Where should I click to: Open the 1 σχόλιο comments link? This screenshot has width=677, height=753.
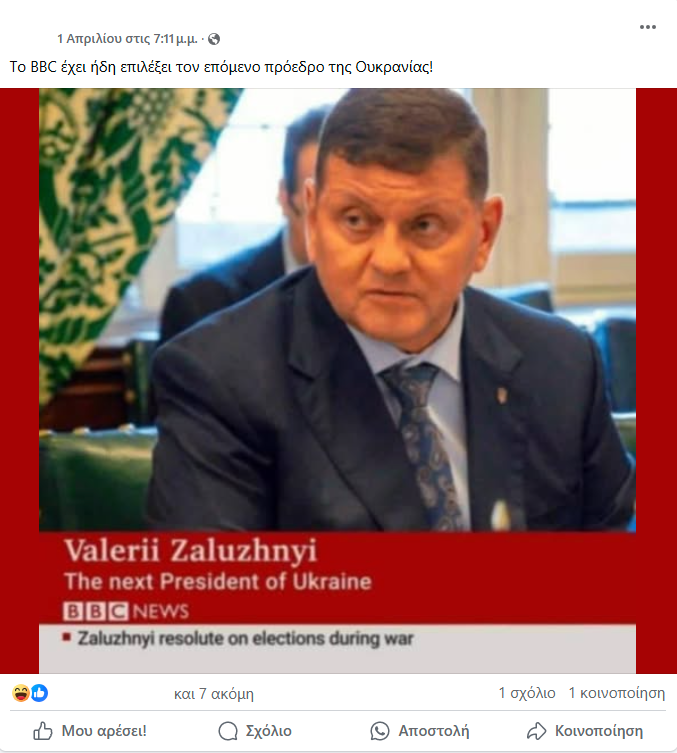[527, 693]
